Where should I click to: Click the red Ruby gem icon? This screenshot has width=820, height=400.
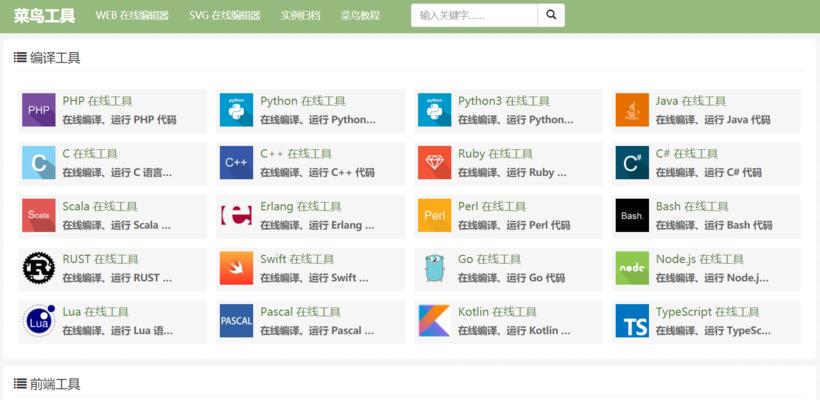tap(434, 163)
